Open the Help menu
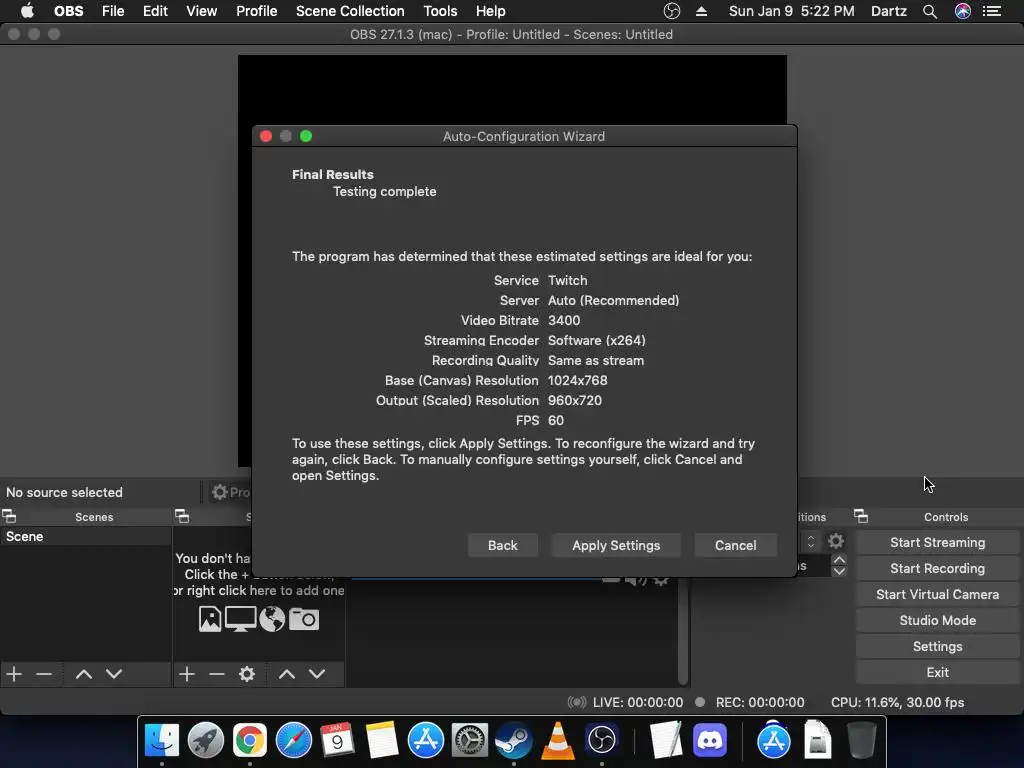Screen dimensions: 1024x768 pos(490,11)
